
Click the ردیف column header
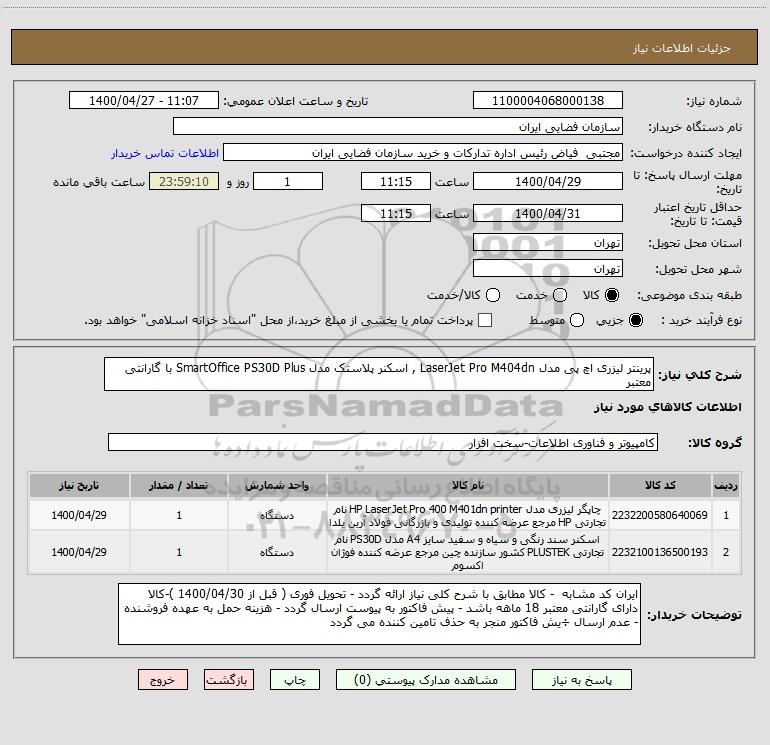(726, 486)
